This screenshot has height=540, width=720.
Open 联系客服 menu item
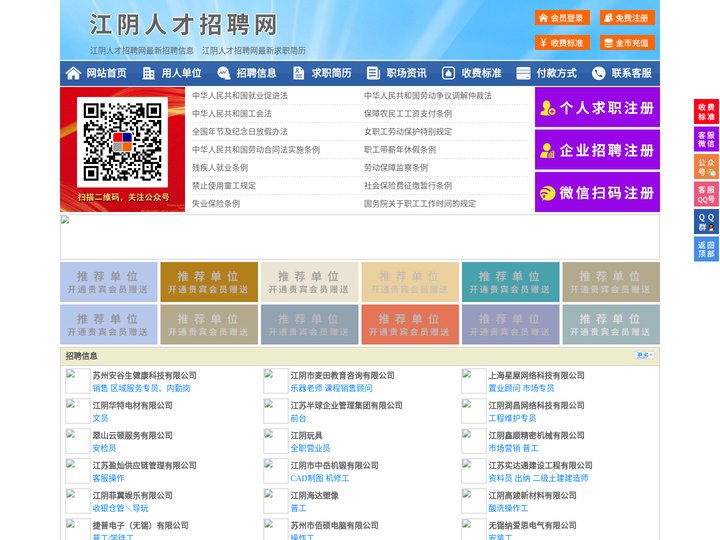[x=631, y=73]
